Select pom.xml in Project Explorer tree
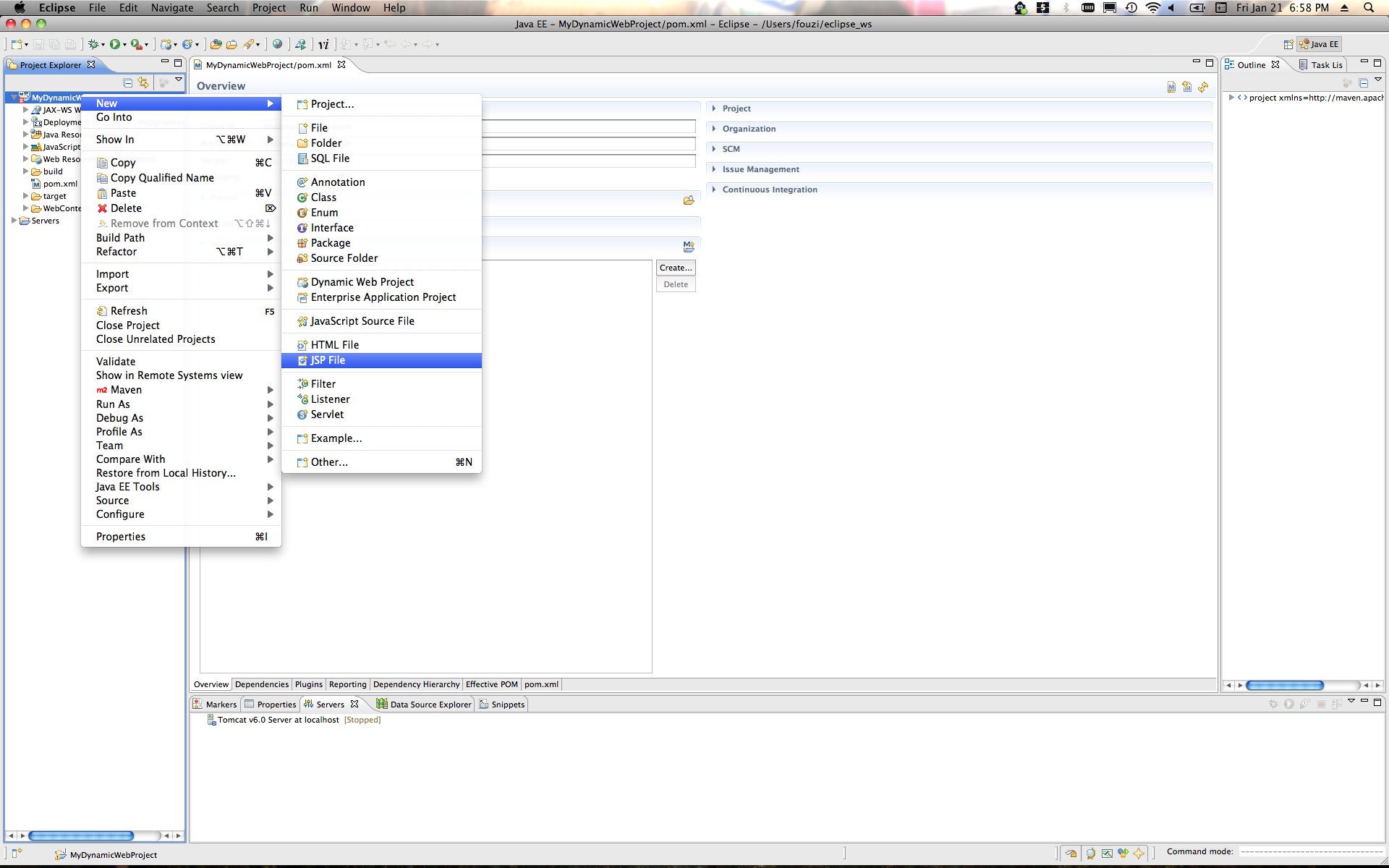 click(x=55, y=184)
